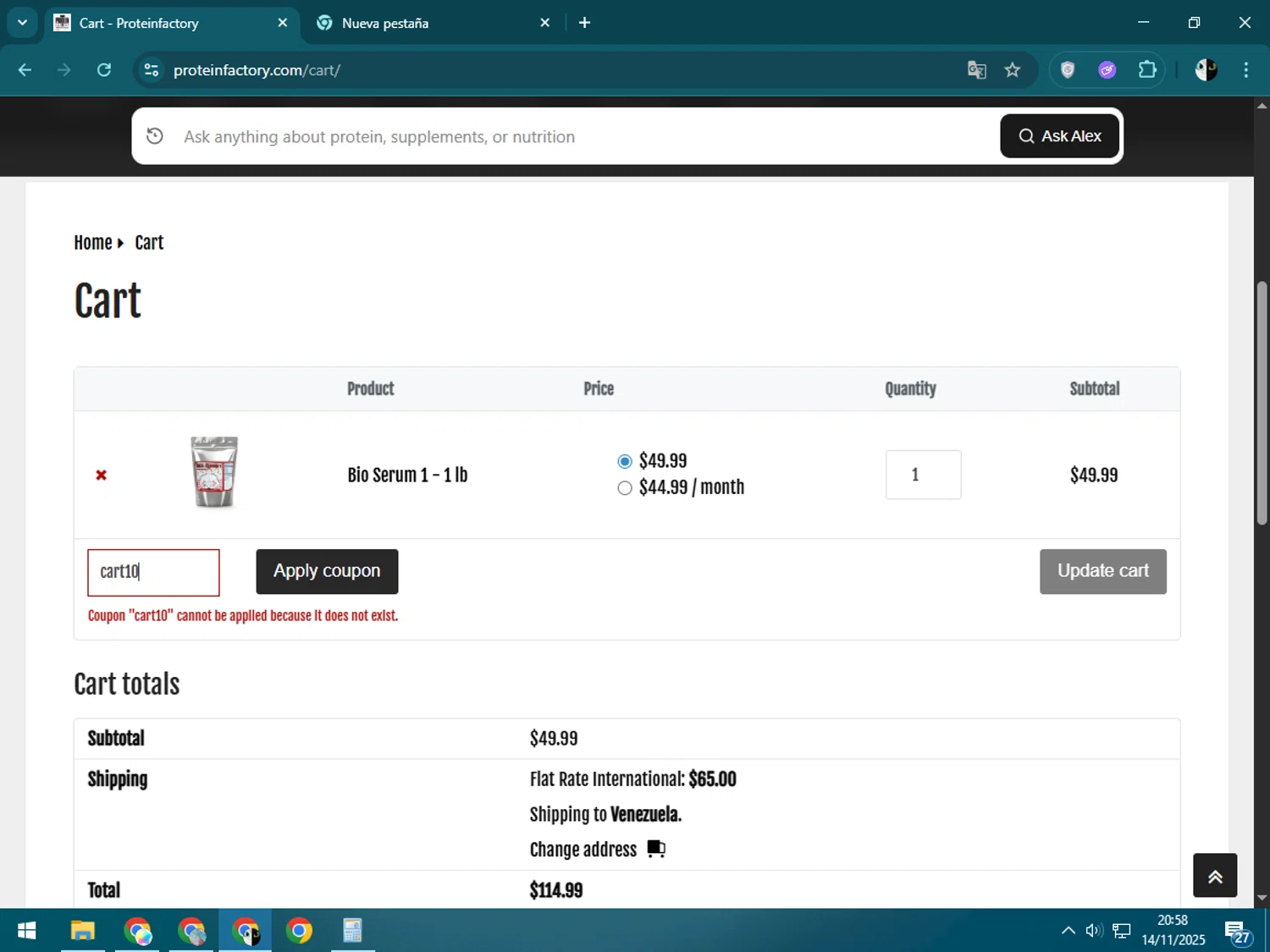This screenshot has height=952, width=1270.
Task: Open site information icon in address bar
Action: [x=152, y=70]
